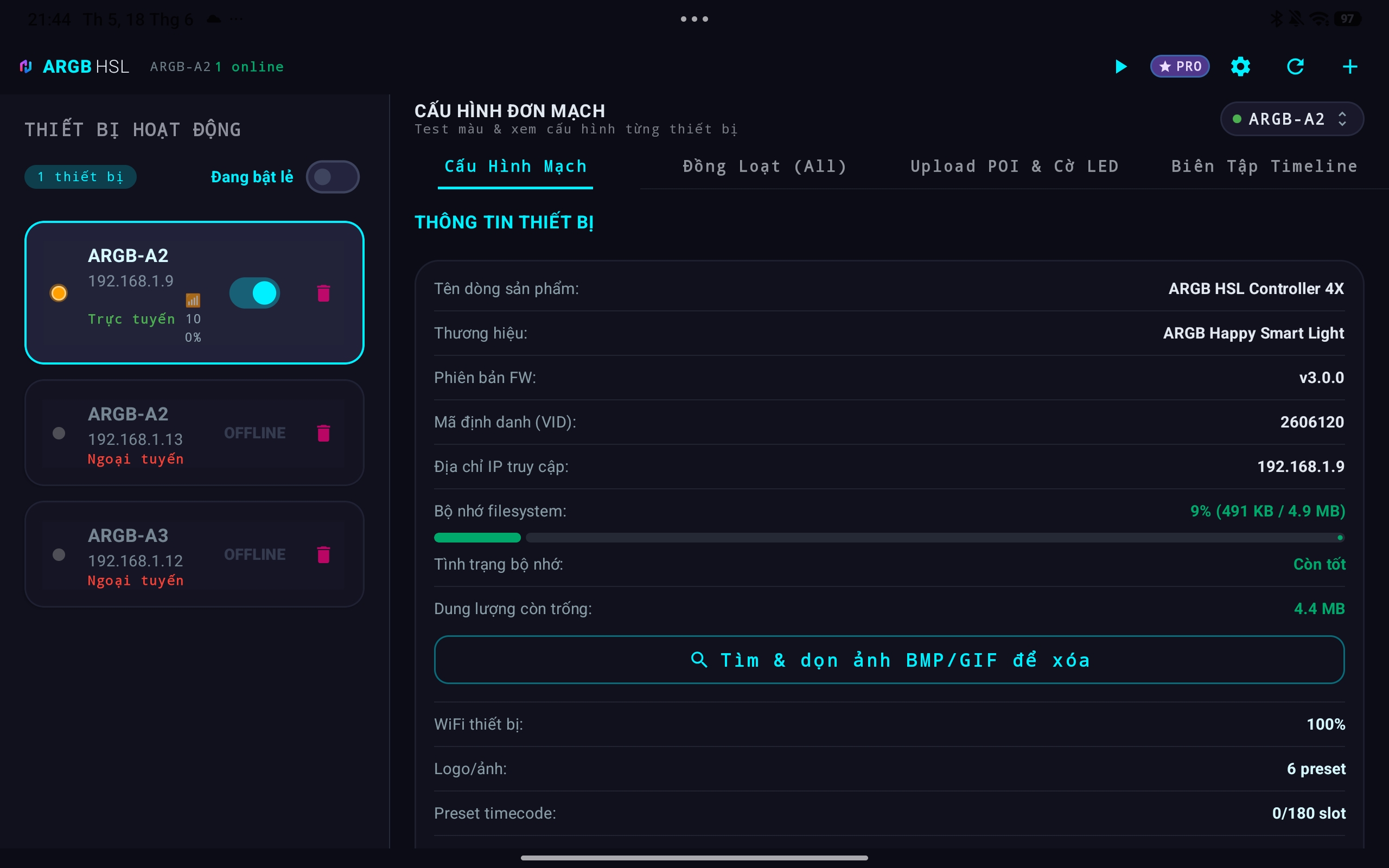The image size is (1389, 868).
Task: Click the '1 online' status text
Action: (249, 67)
